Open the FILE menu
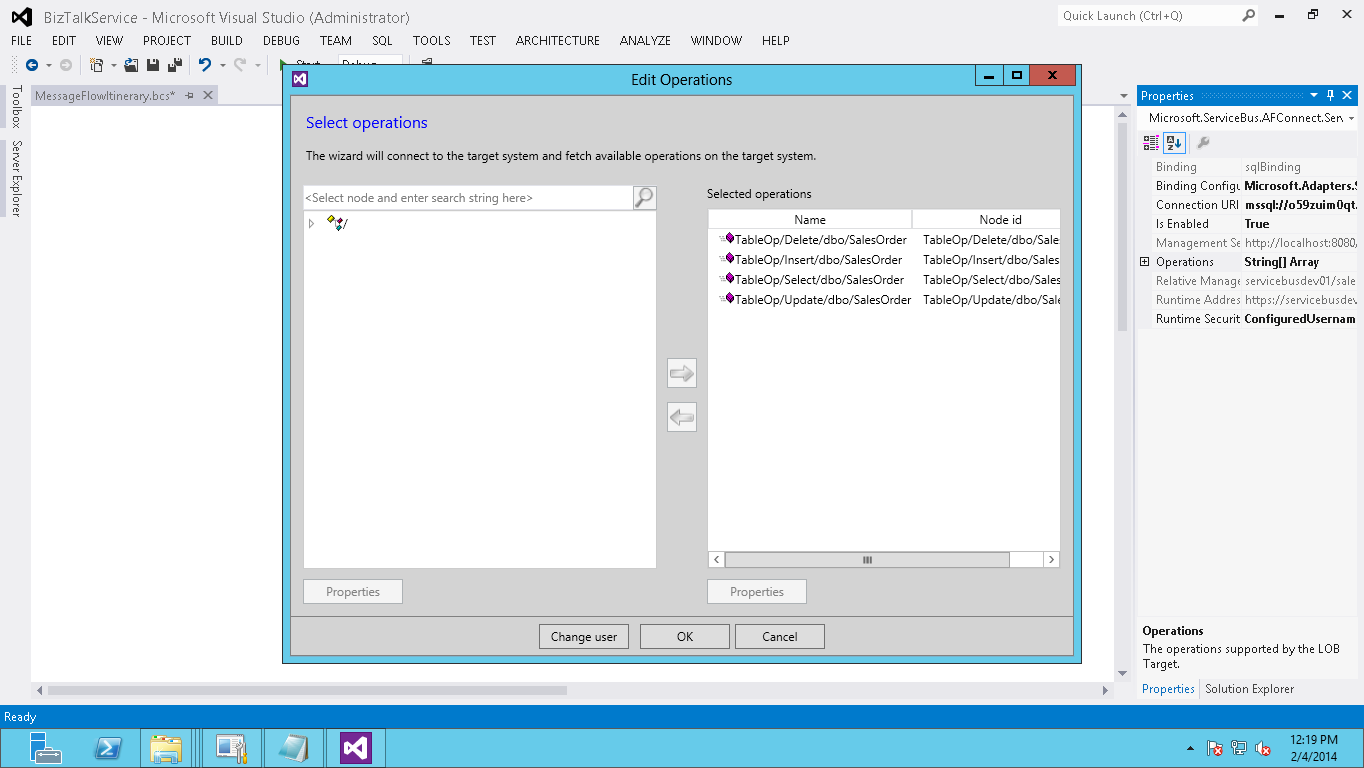 [22, 41]
